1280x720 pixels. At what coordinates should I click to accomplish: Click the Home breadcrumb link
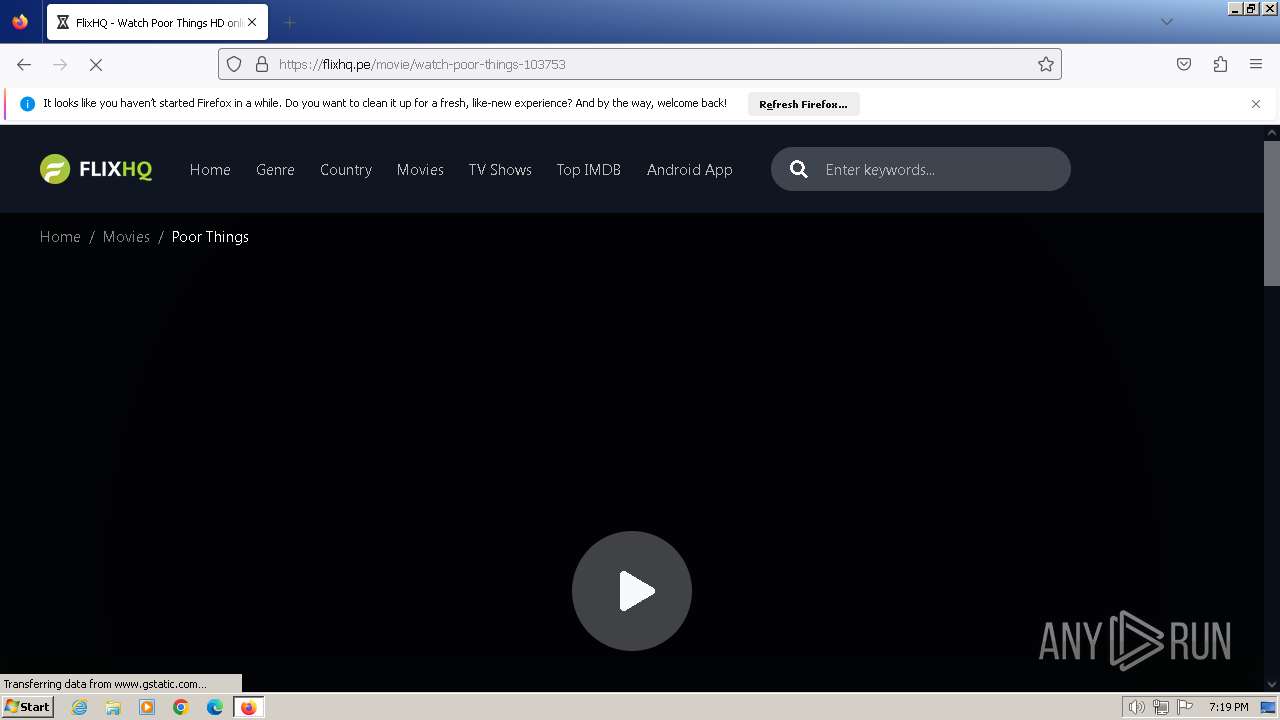click(x=60, y=237)
